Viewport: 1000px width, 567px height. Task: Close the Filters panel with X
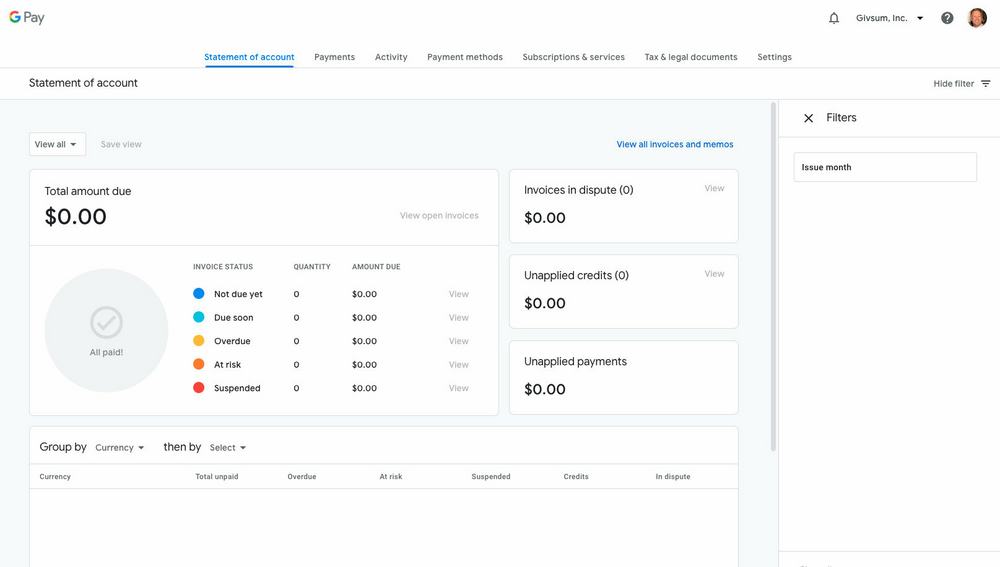pos(809,118)
